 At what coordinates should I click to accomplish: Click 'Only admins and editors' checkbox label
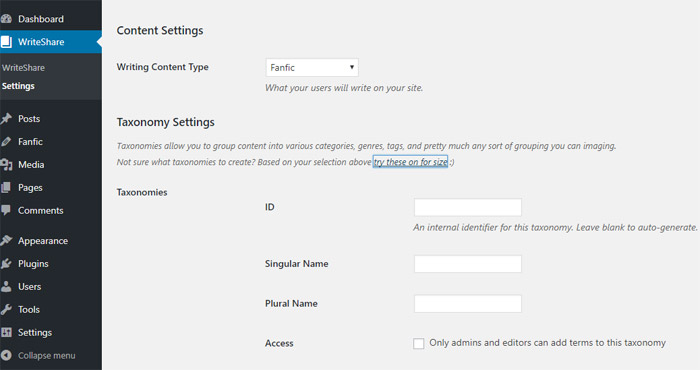point(547,343)
